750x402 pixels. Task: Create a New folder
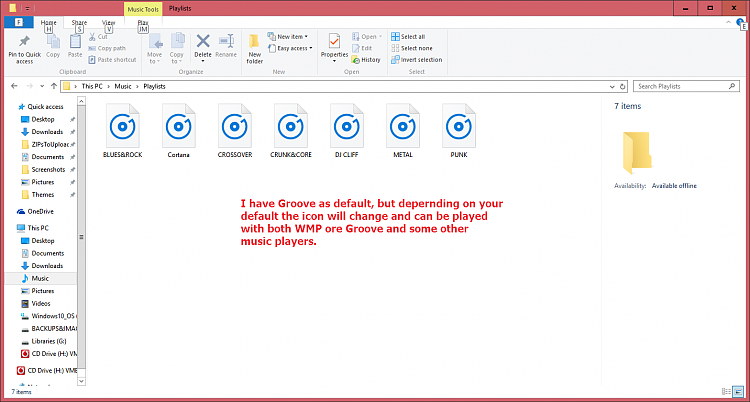click(254, 49)
